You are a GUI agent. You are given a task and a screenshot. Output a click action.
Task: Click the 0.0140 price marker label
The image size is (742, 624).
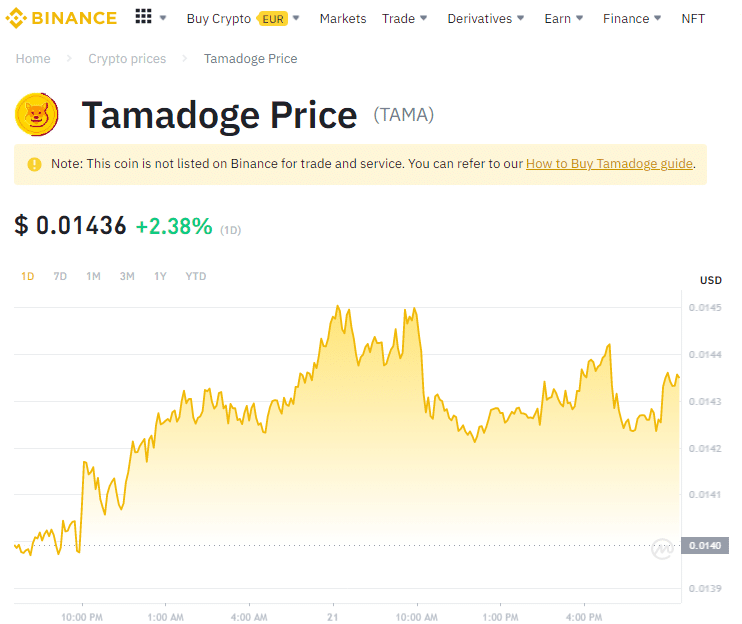point(705,545)
